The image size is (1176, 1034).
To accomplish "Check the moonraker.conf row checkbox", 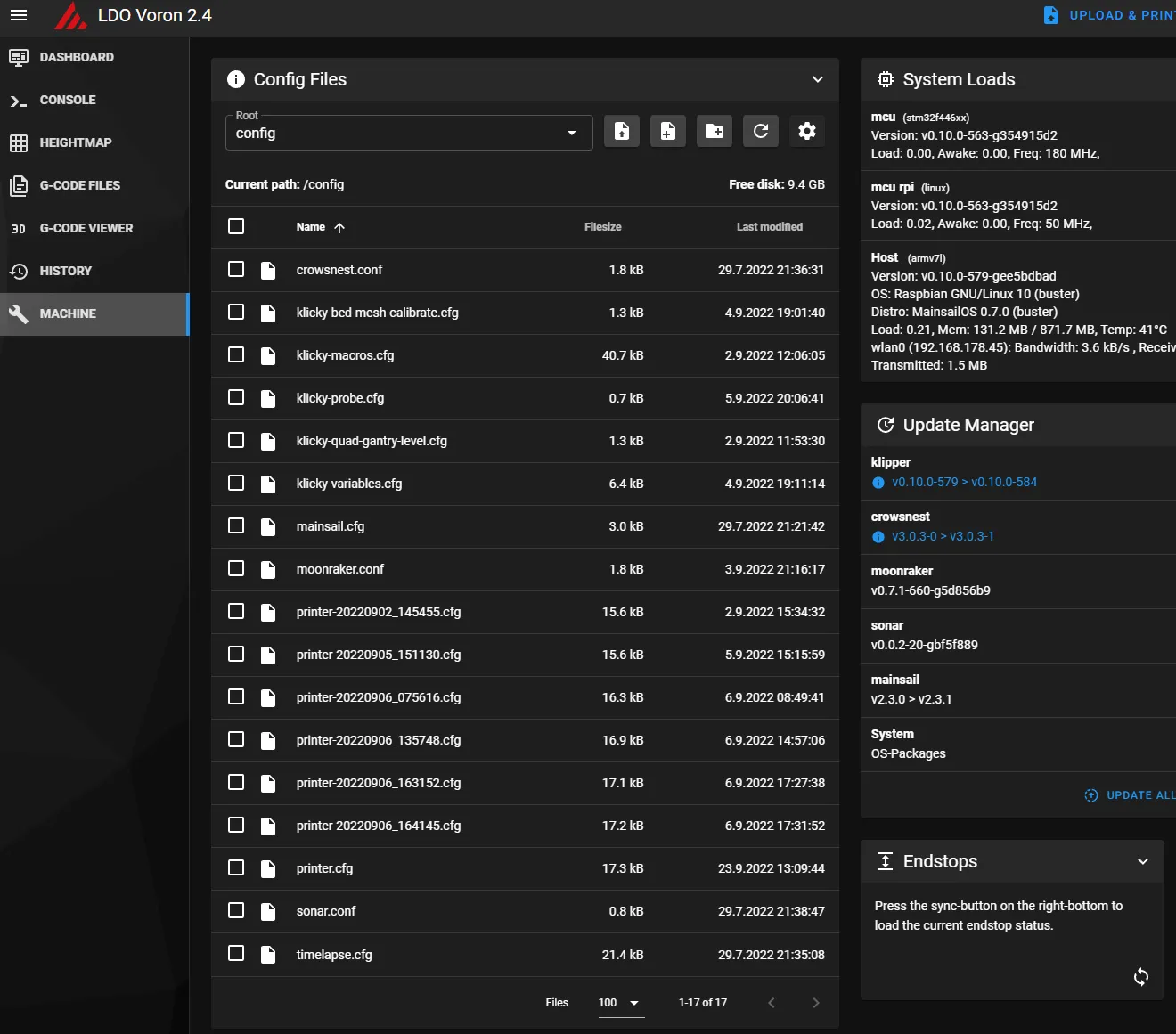I will (236, 568).
